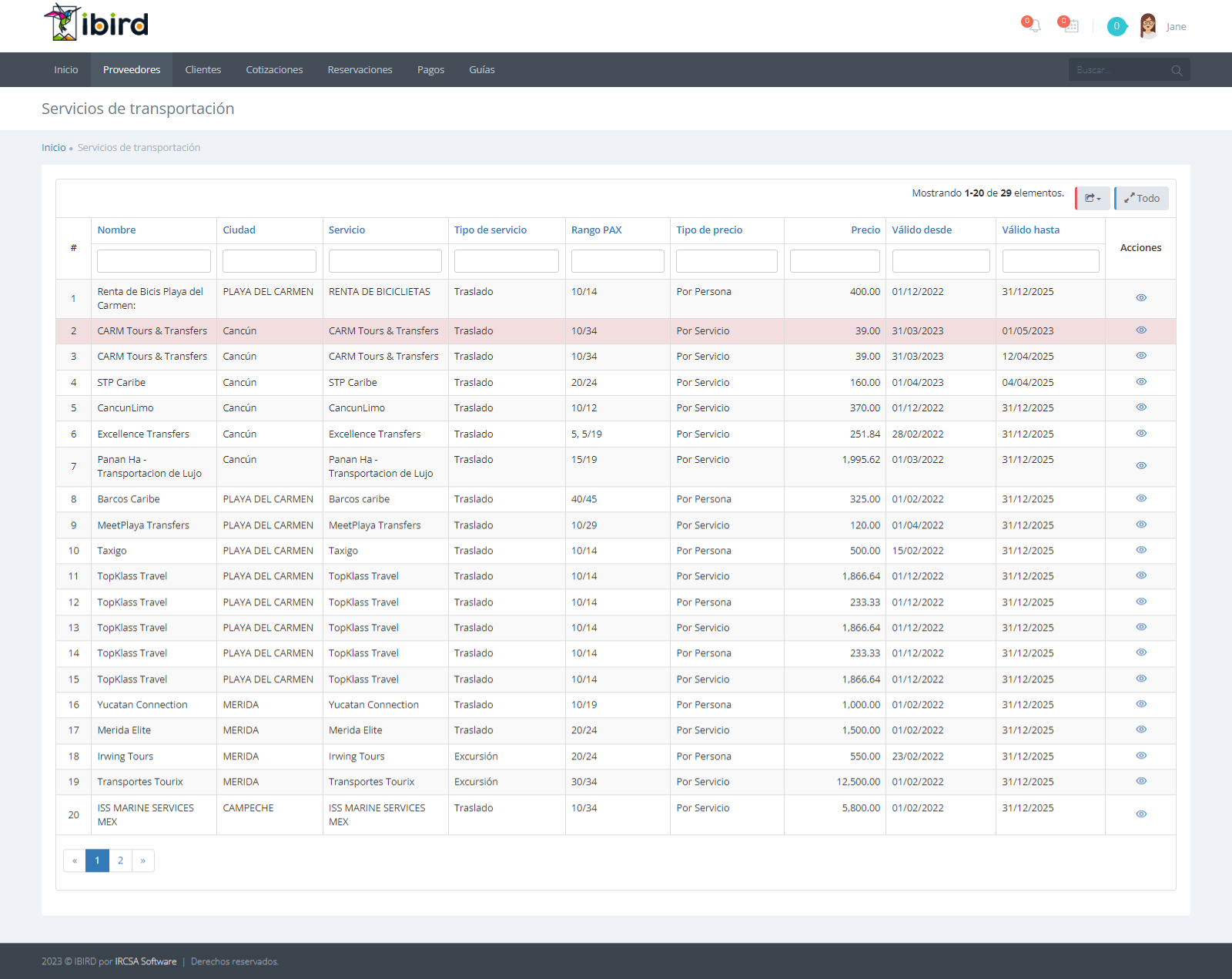1232x979 pixels.
Task: Sort table by Válido desde column
Action: (x=922, y=230)
